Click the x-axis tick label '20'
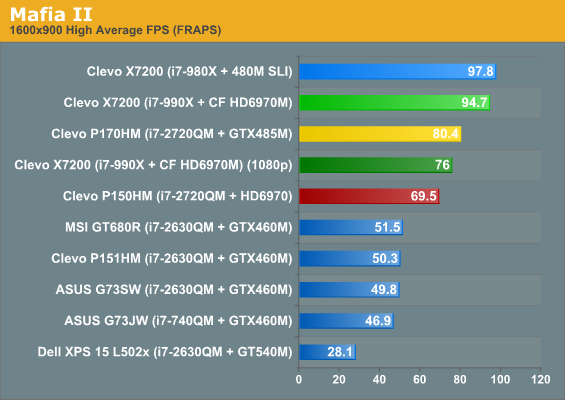 tap(339, 379)
